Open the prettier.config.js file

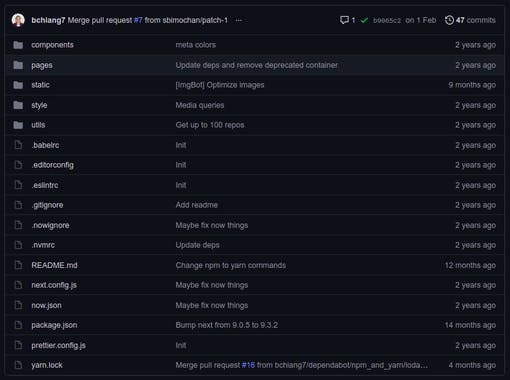[58, 345]
